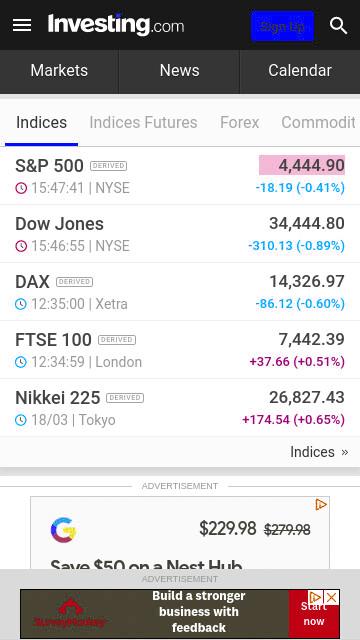The image size is (360, 640).
Task: Click the Google logo in the ad
Action: point(64,530)
